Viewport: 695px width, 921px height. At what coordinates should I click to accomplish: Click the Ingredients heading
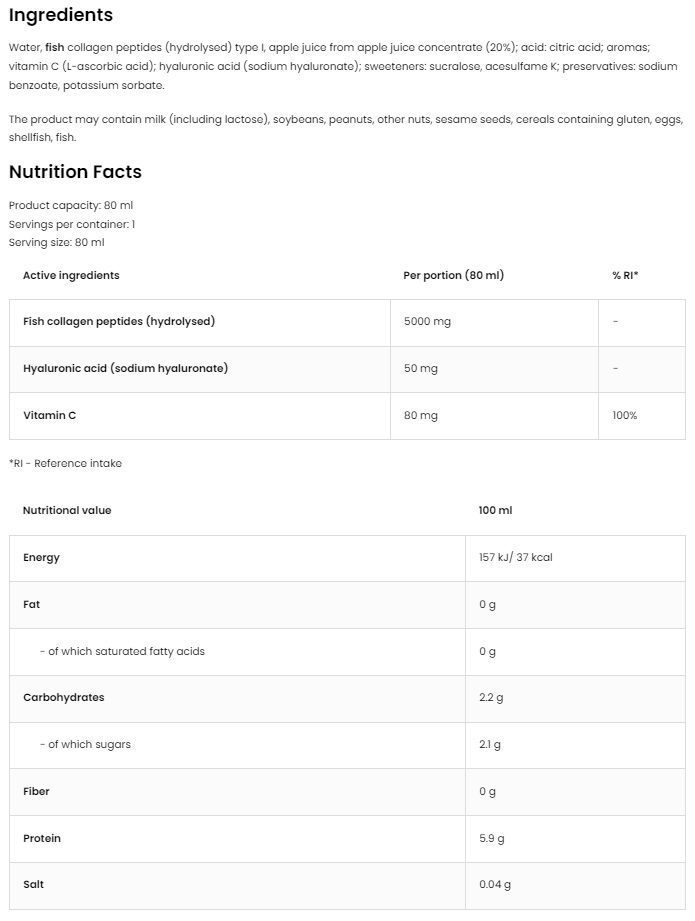pyautogui.click(x=61, y=15)
